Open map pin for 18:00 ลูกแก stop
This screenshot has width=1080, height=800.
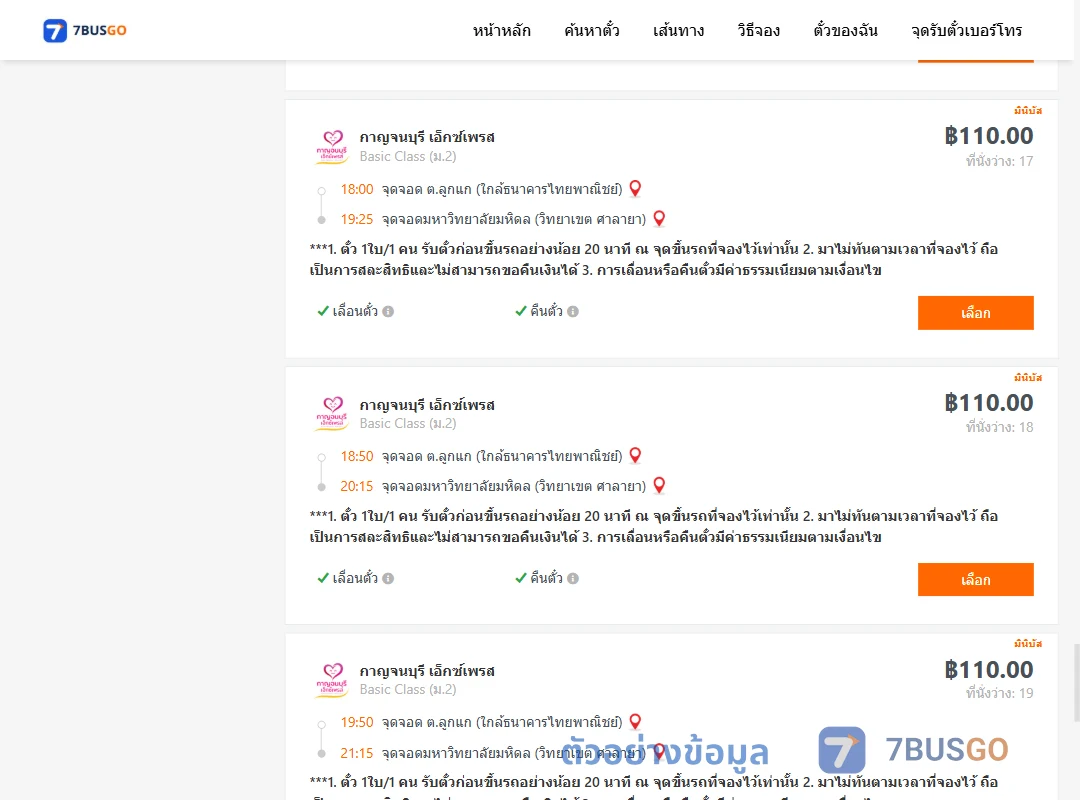point(635,188)
